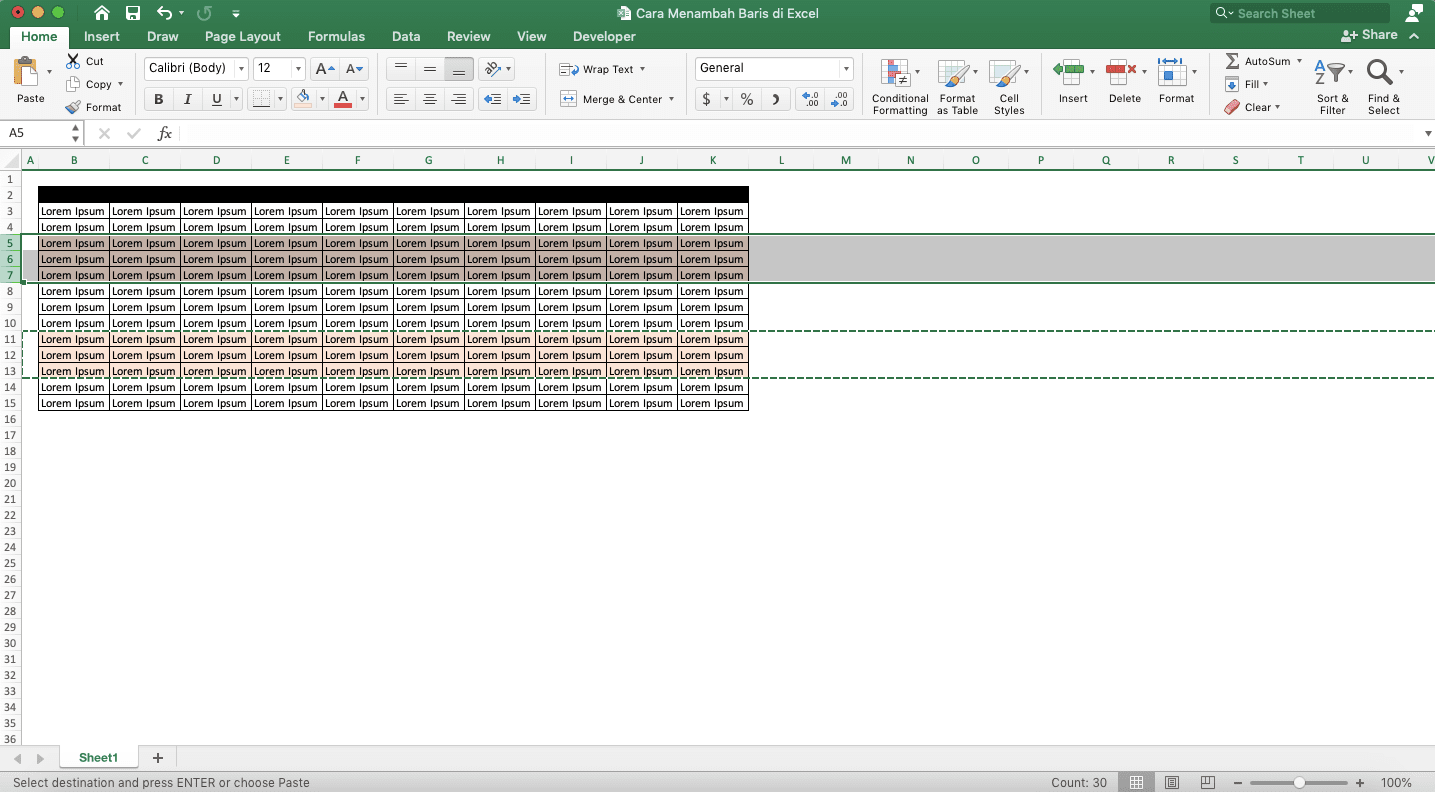
Task: Cut the selected rows
Action: pyautogui.click(x=85, y=61)
